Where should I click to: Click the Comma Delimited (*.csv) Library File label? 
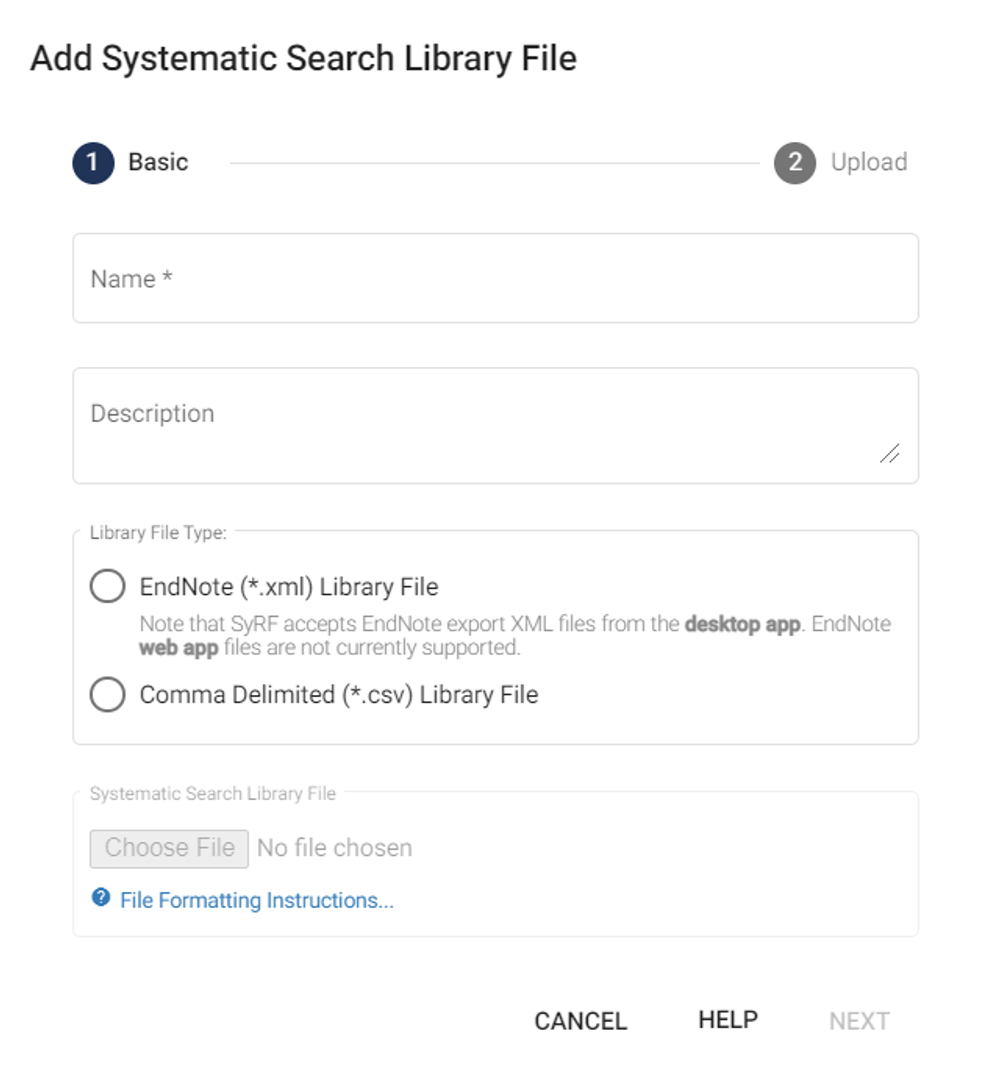pyautogui.click(x=339, y=695)
